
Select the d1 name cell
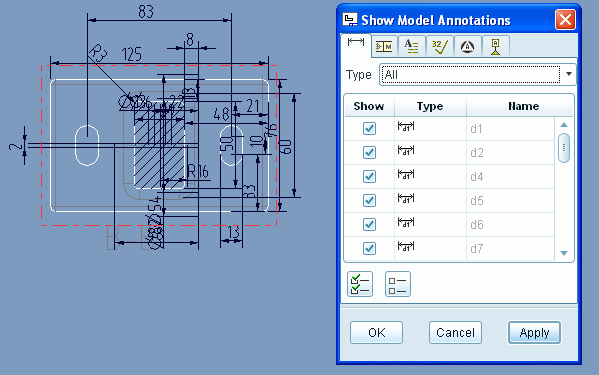(x=510, y=129)
